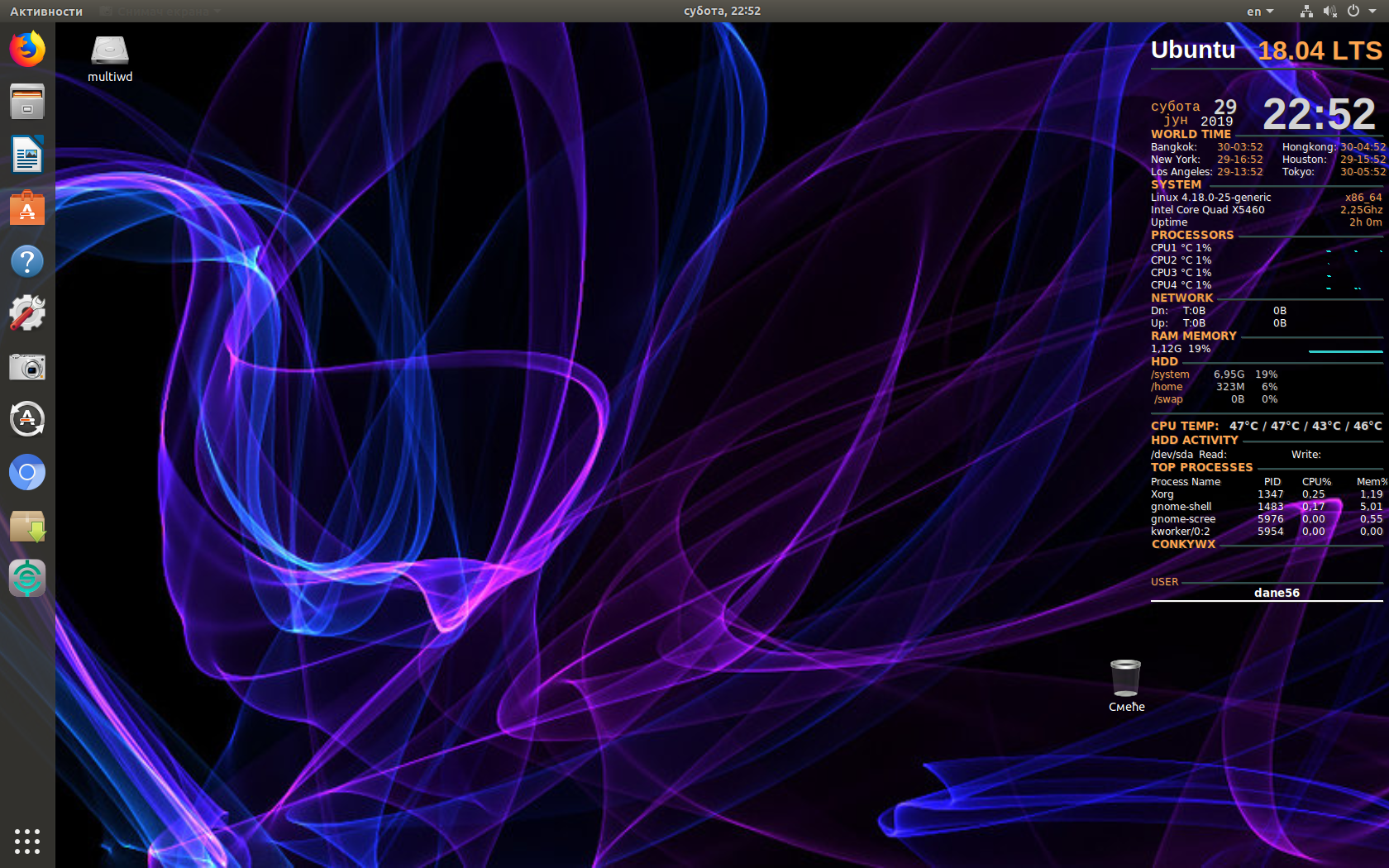Open the green circular app in the dock
The height and width of the screenshot is (868, 1389).
click(27, 578)
